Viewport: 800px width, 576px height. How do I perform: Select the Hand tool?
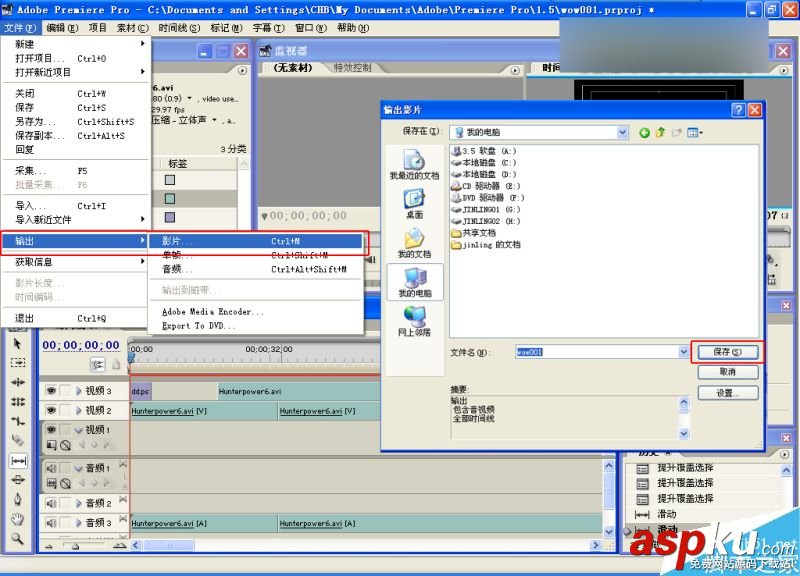[x=17, y=519]
